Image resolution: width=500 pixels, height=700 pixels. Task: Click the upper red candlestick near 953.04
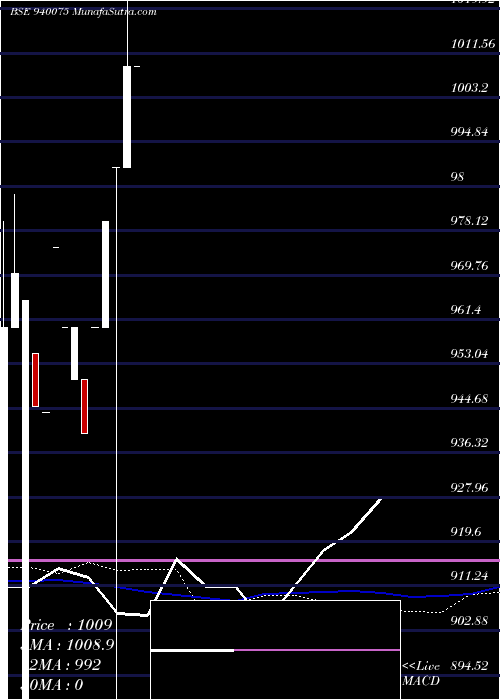coord(36,380)
